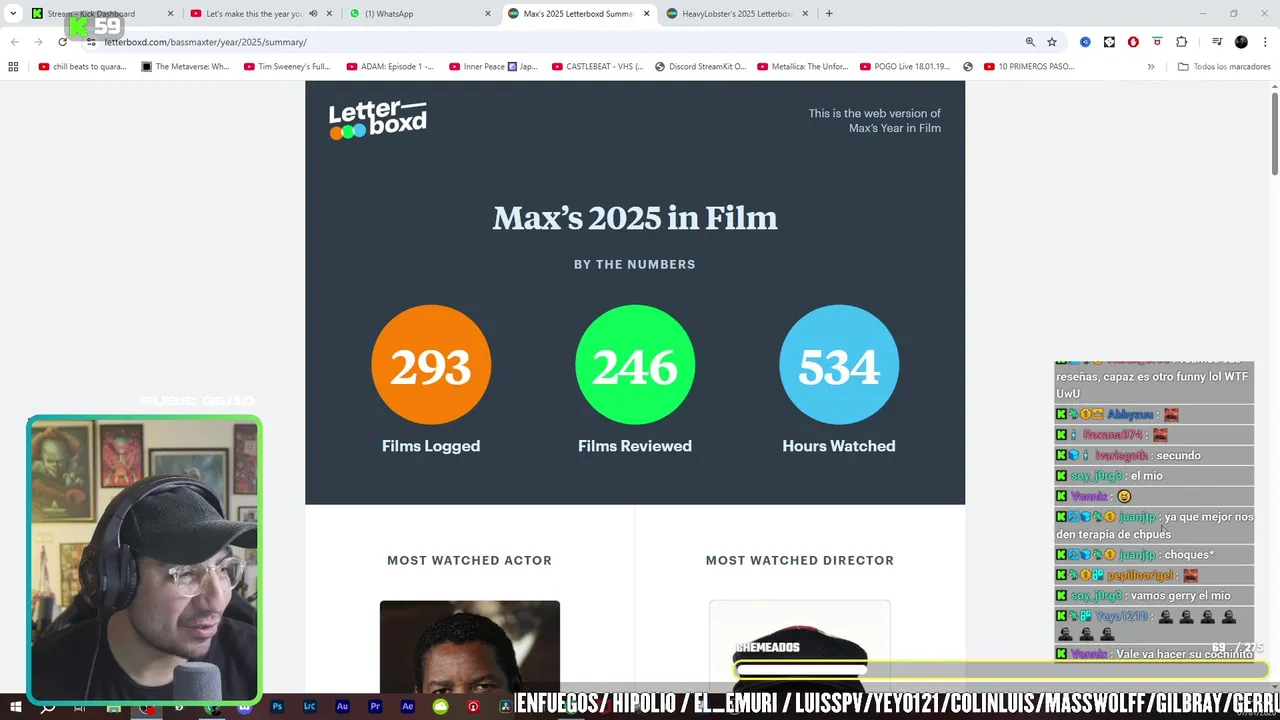Go back in browser history
The height and width of the screenshot is (720, 1280).
tap(15, 42)
